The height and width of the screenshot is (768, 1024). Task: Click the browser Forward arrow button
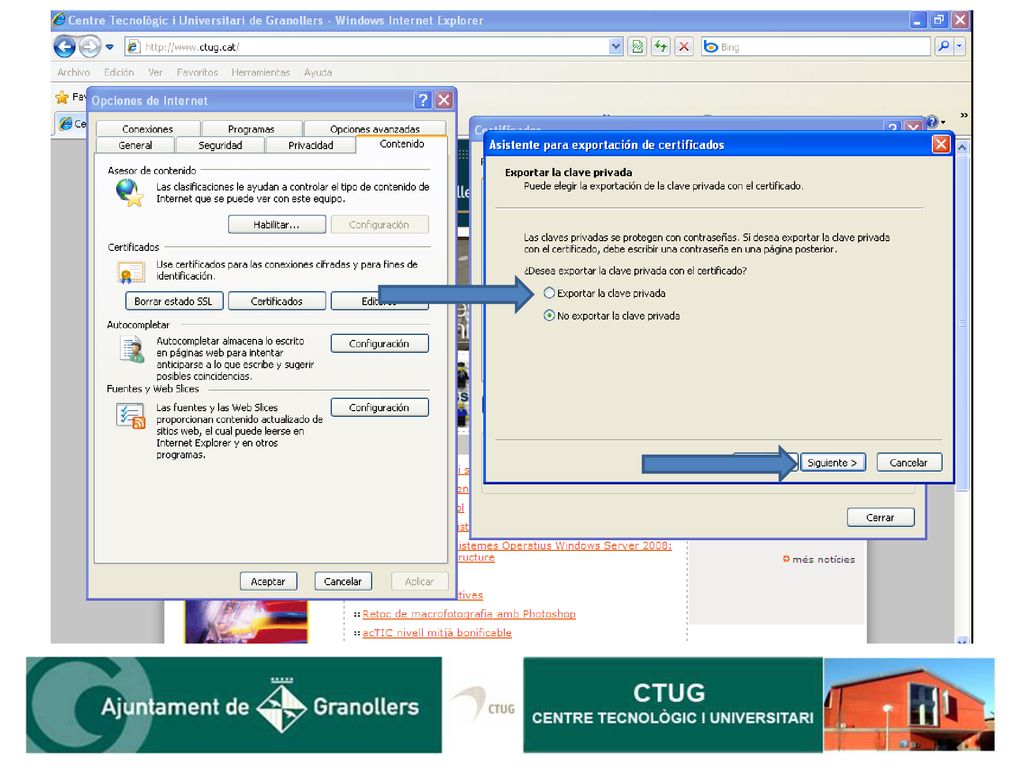click(89, 47)
